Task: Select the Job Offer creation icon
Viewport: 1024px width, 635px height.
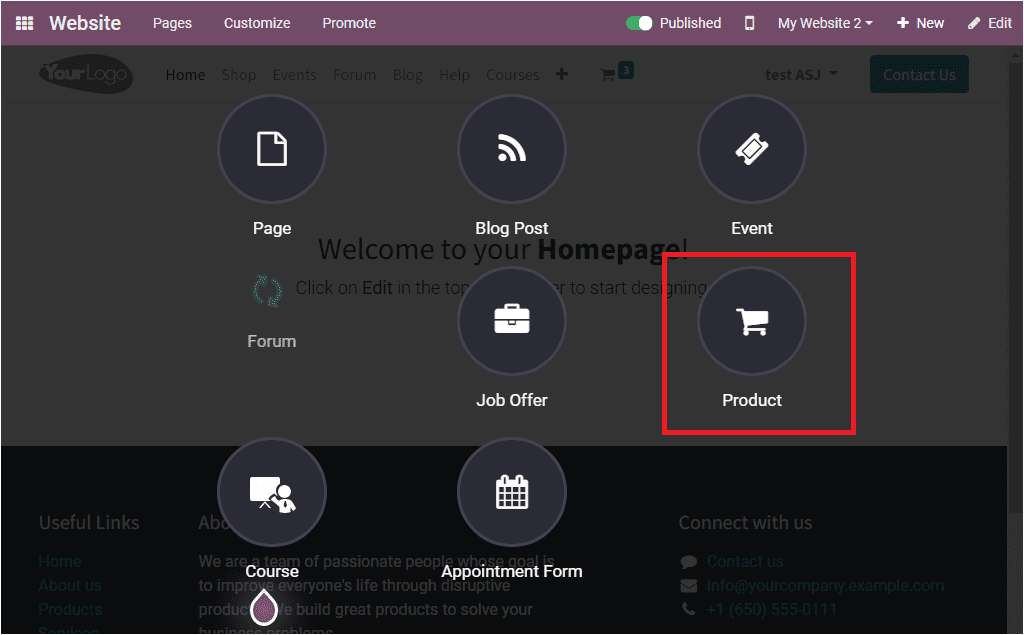Action: (x=511, y=320)
